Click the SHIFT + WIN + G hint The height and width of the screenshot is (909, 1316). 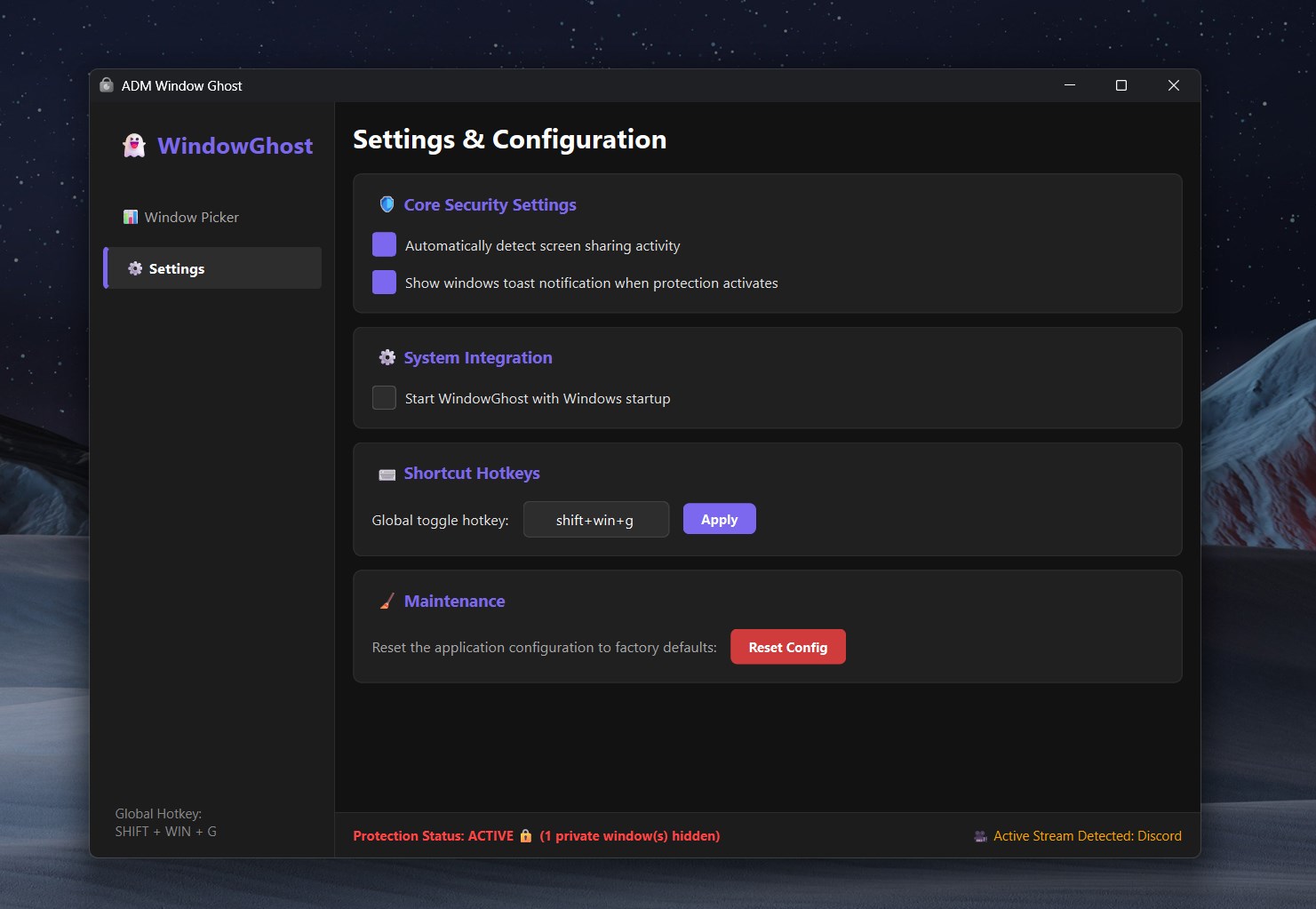pos(166,832)
